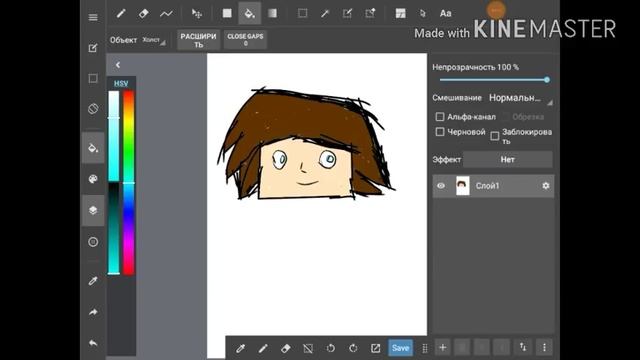
Task: Select the Bucket fill tool in top toolbar
Action: (x=249, y=13)
